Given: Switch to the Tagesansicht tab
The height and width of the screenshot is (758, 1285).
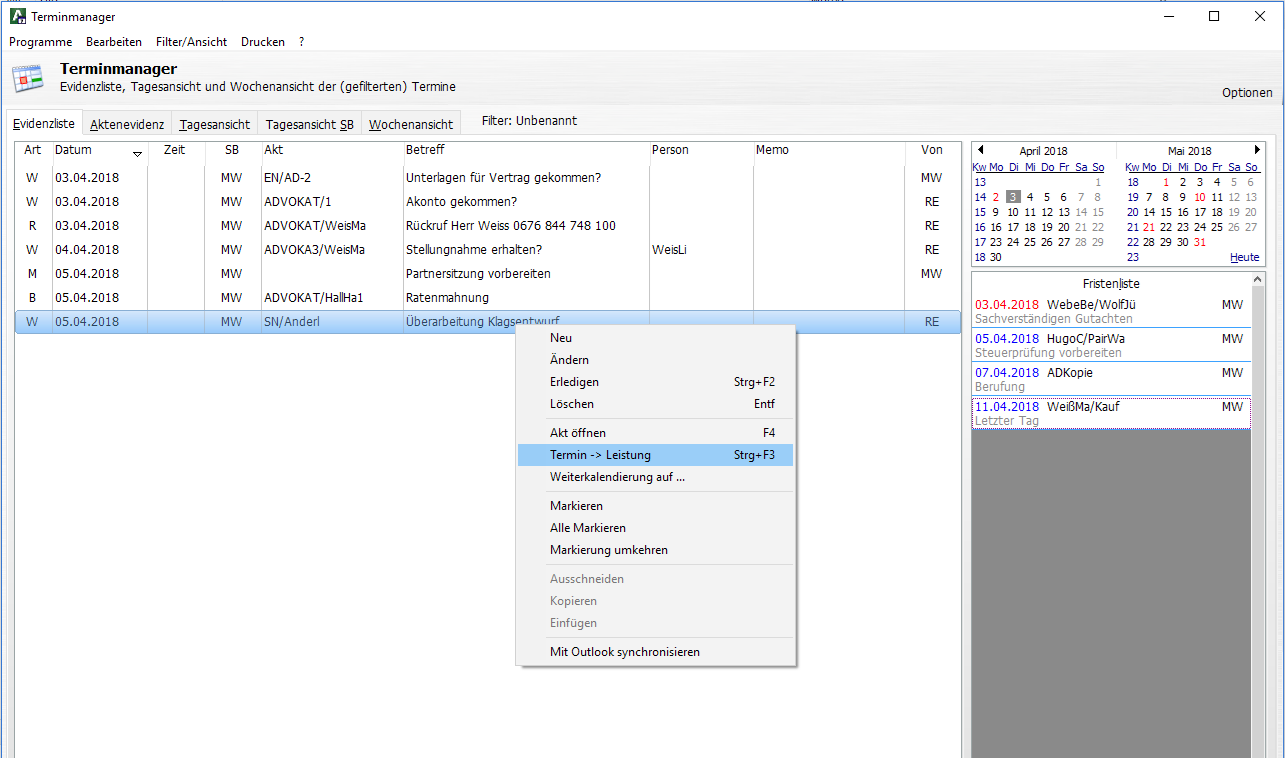Looking at the screenshot, I should click(215, 125).
